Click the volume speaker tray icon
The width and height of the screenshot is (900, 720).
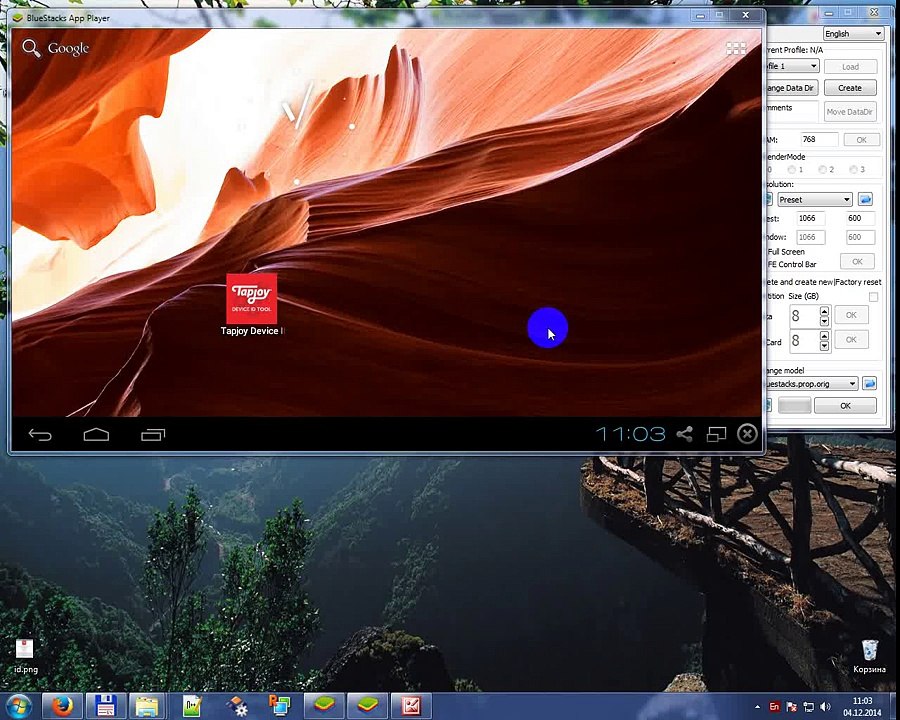[x=825, y=707]
